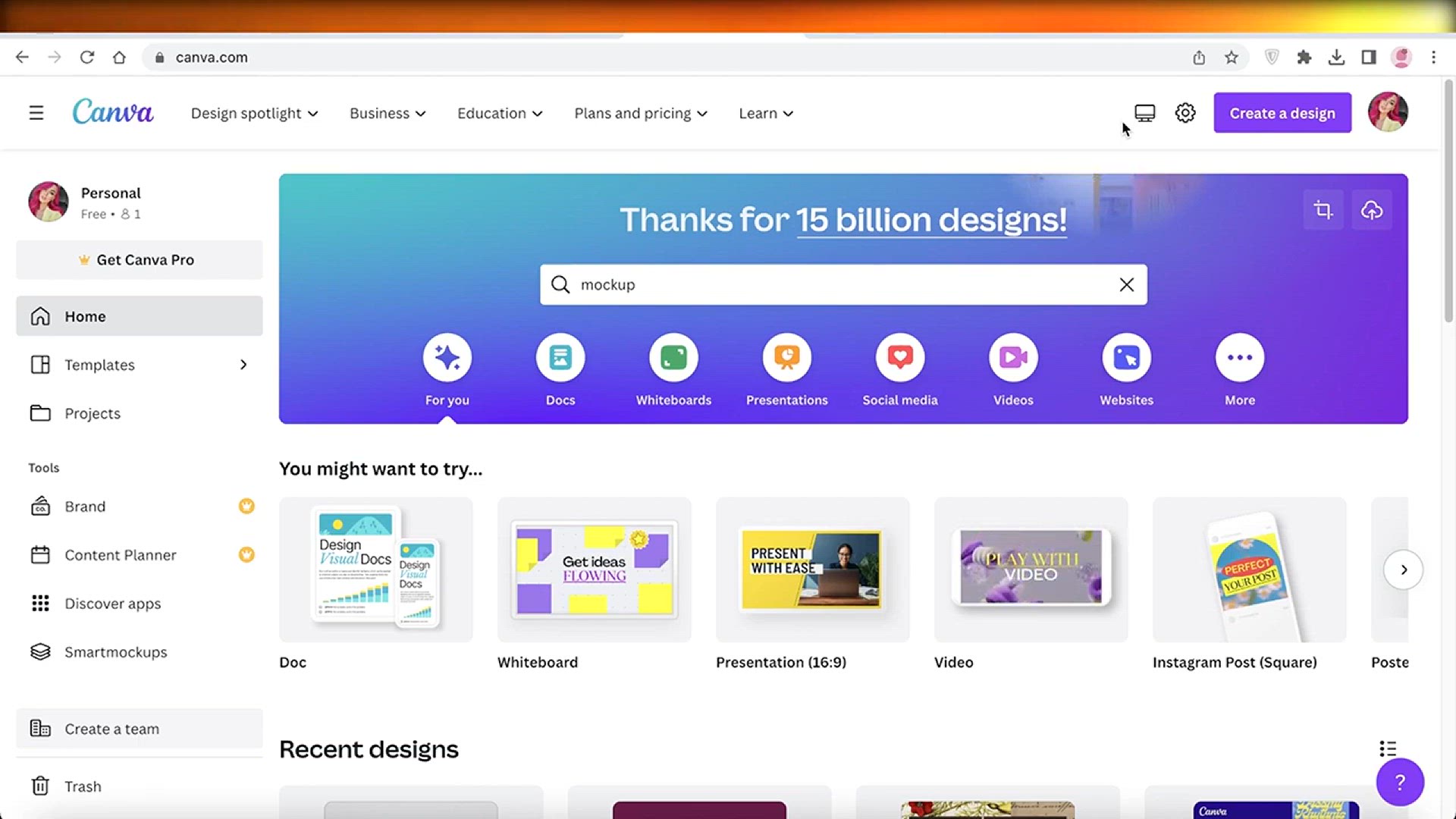Open the More categories icon
The height and width of the screenshot is (819, 1456).
pos(1240,357)
